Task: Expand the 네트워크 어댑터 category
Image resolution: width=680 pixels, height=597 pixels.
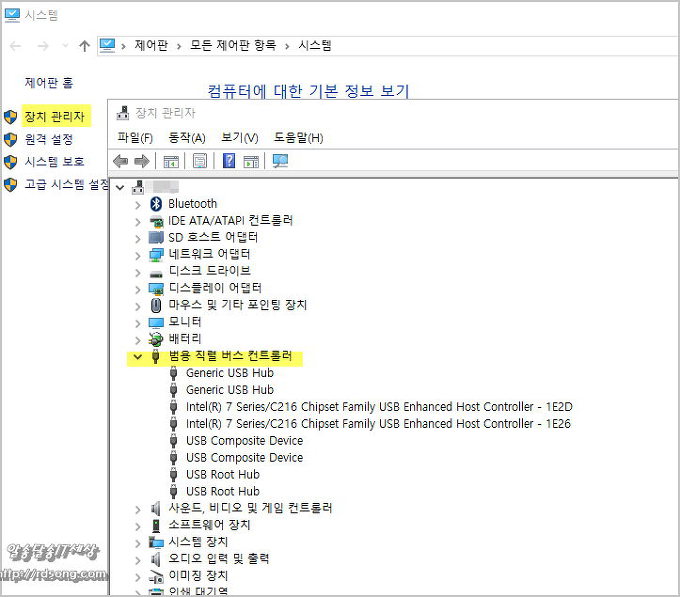Action: coord(138,254)
